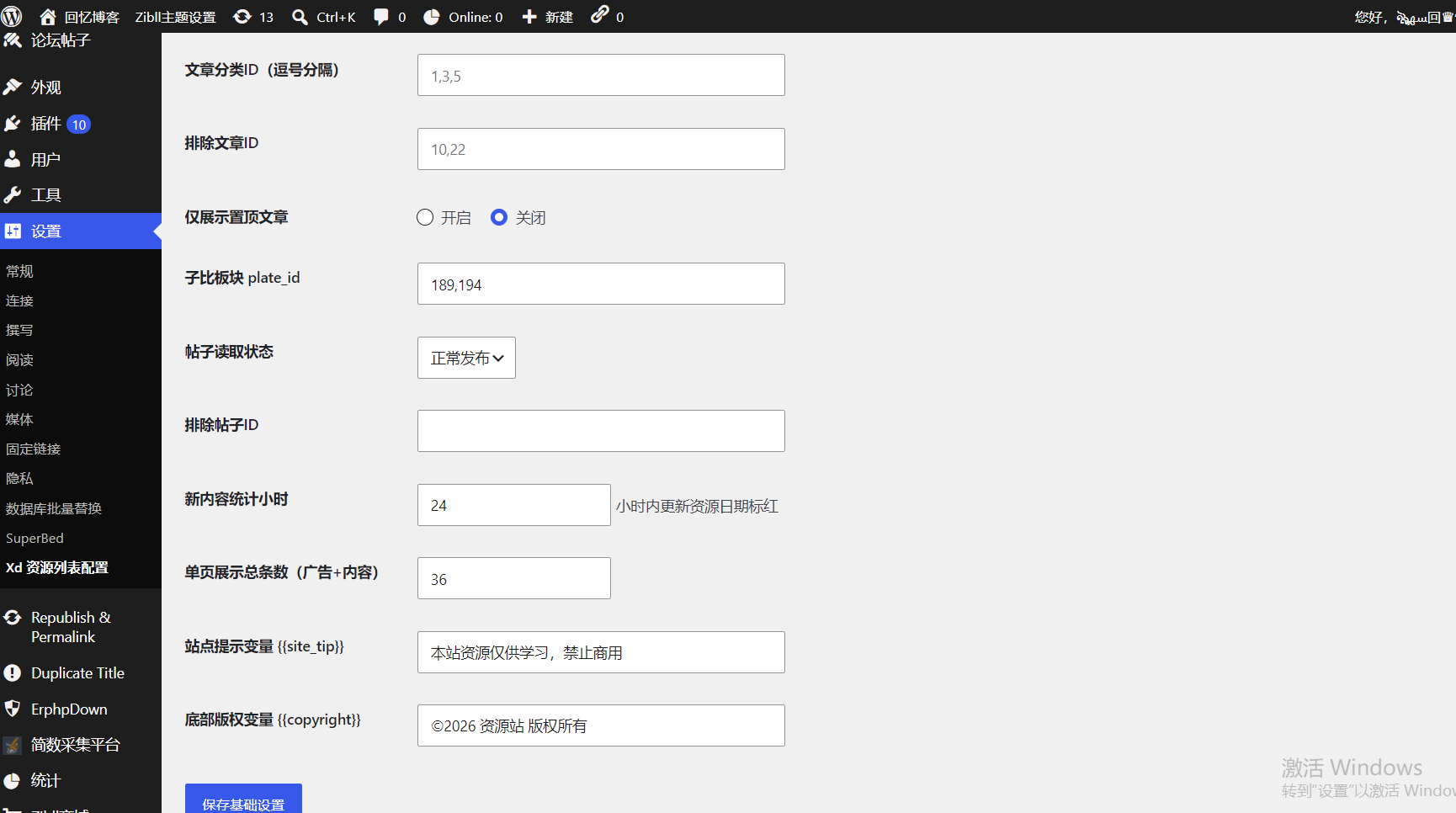The width and height of the screenshot is (1456, 813).
Task: Open Zibll主题设置 in the admin bar
Action: point(175,17)
